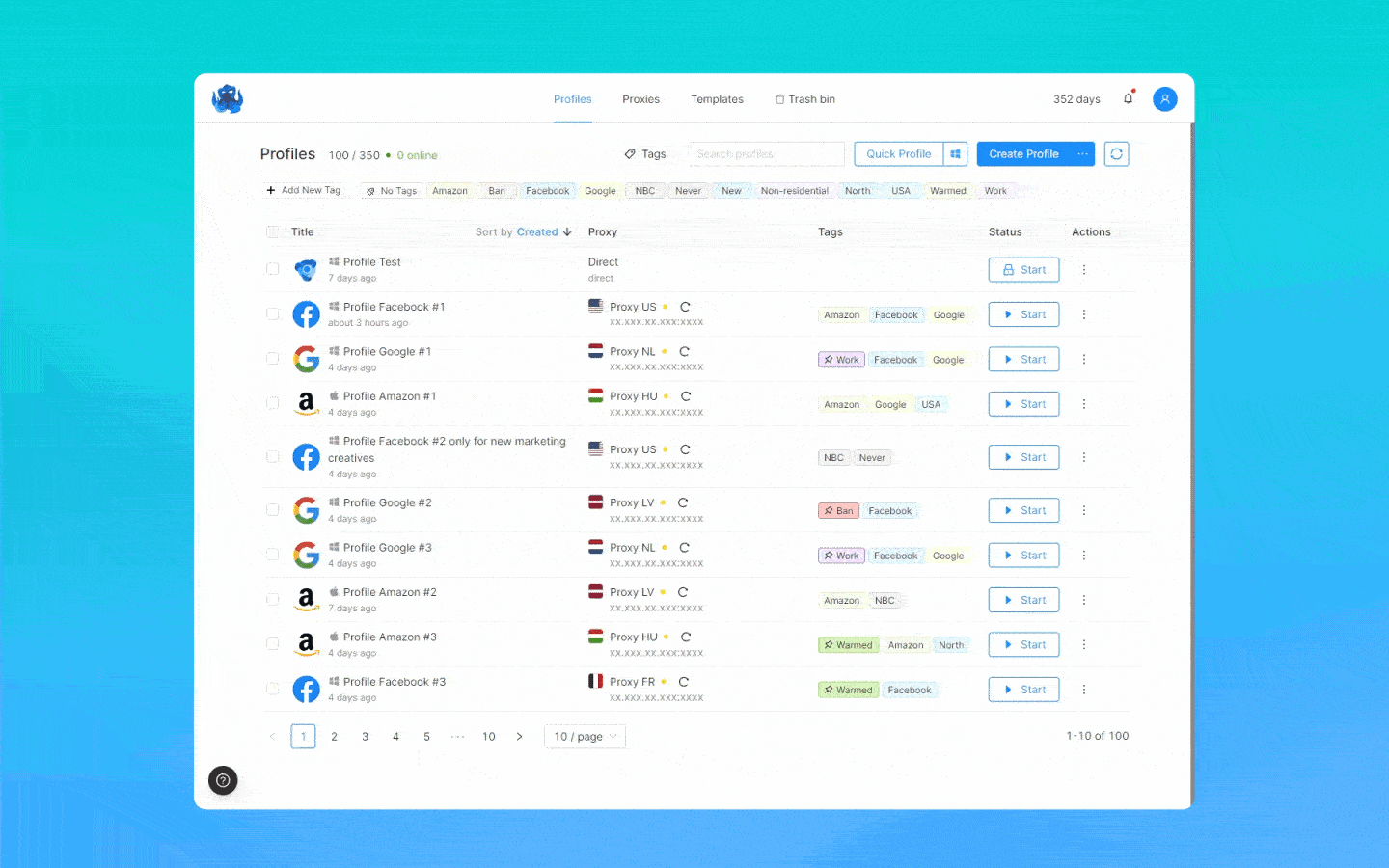Image resolution: width=1389 pixels, height=868 pixels.
Task: Open the 10 / page size dropdown
Action: click(585, 736)
